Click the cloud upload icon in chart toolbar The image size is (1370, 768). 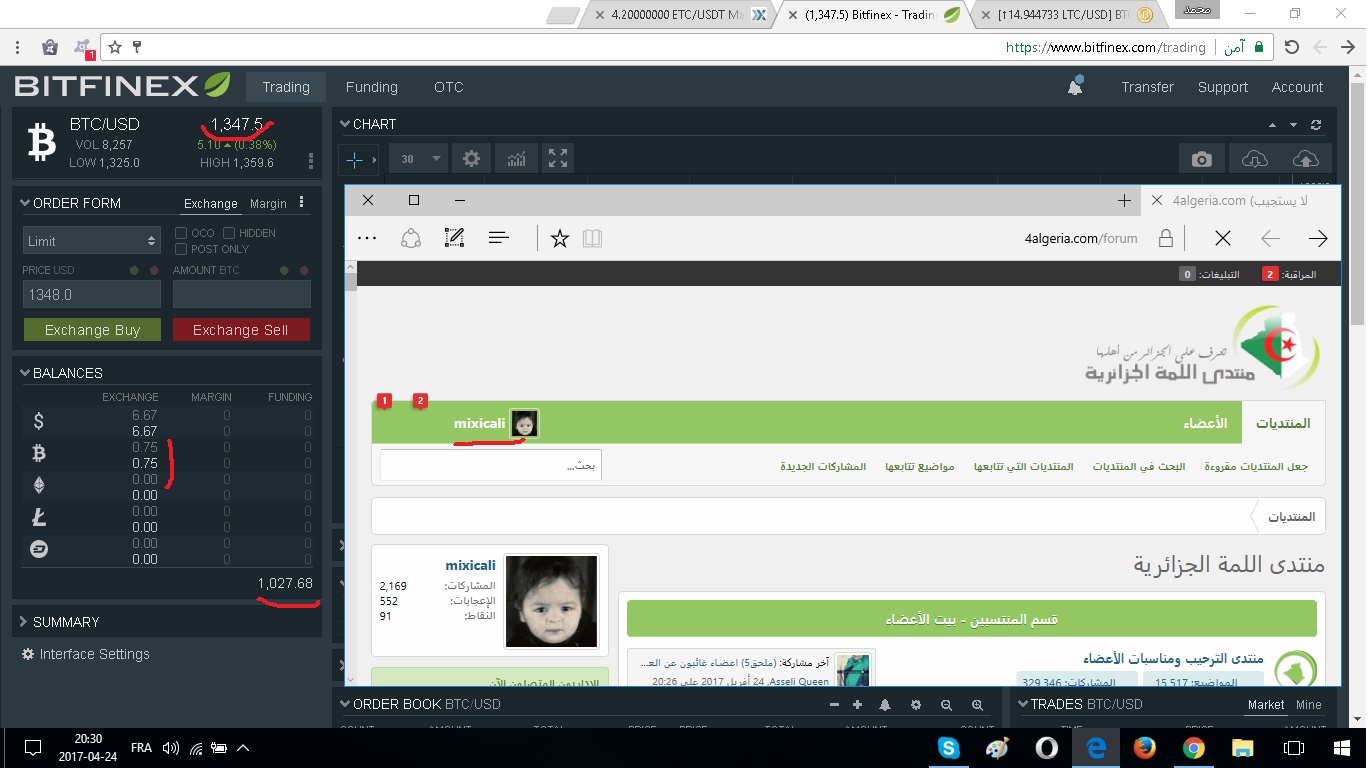click(1305, 159)
